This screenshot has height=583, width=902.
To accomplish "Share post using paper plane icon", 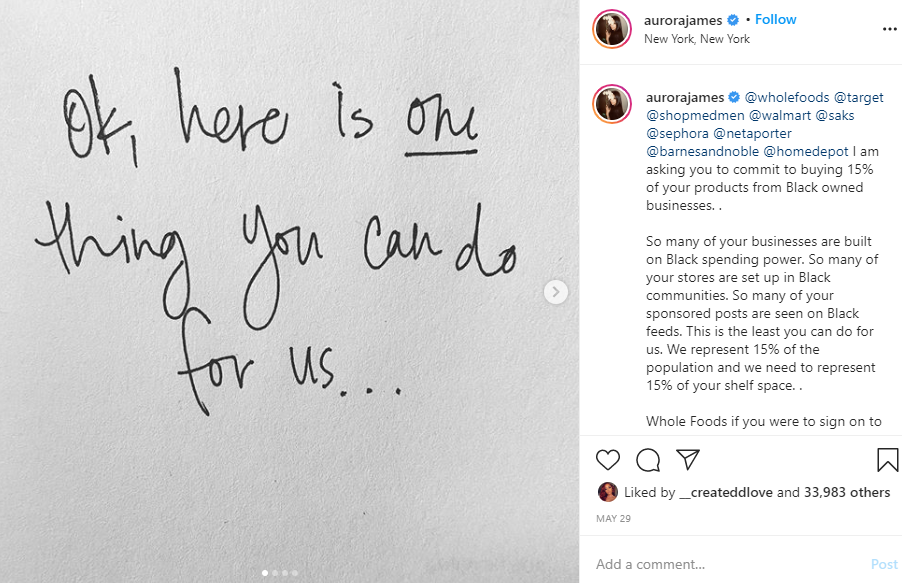I will point(687,460).
